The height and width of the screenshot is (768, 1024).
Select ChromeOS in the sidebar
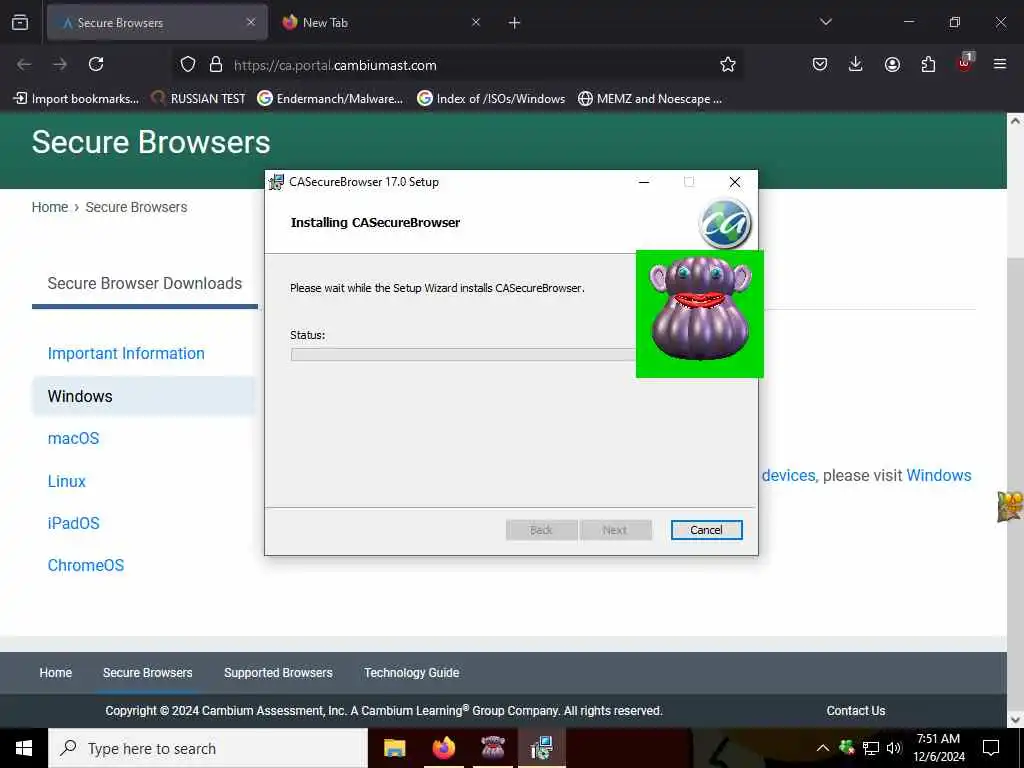pos(86,566)
